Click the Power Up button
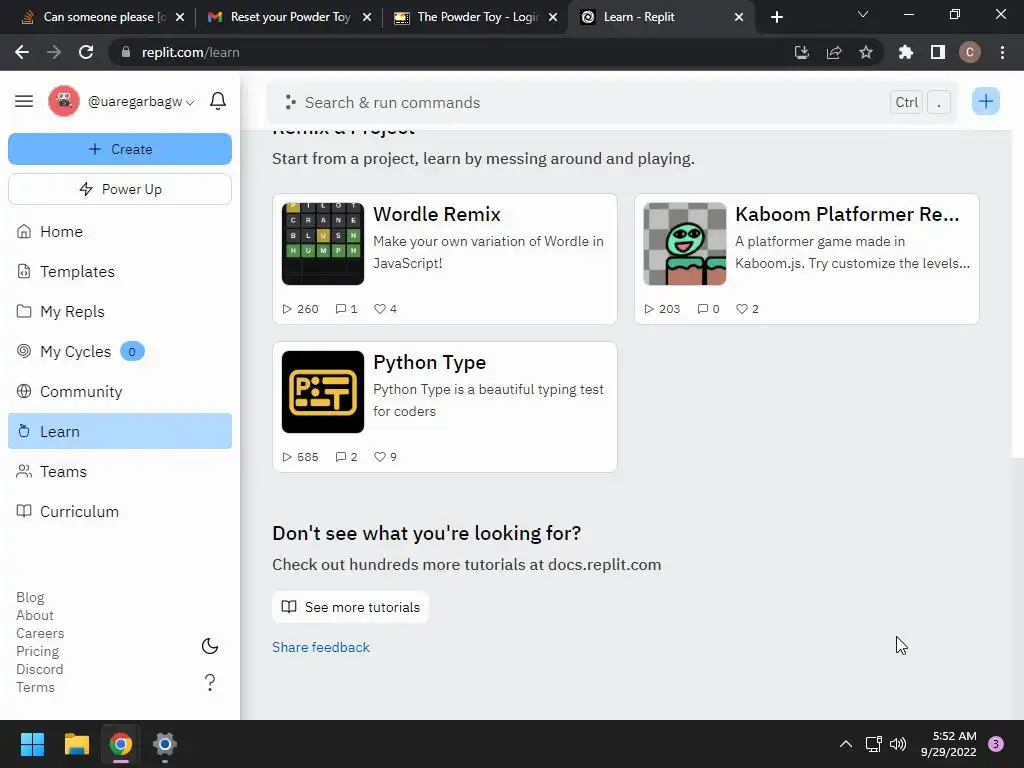The height and width of the screenshot is (768, 1024). (x=120, y=189)
